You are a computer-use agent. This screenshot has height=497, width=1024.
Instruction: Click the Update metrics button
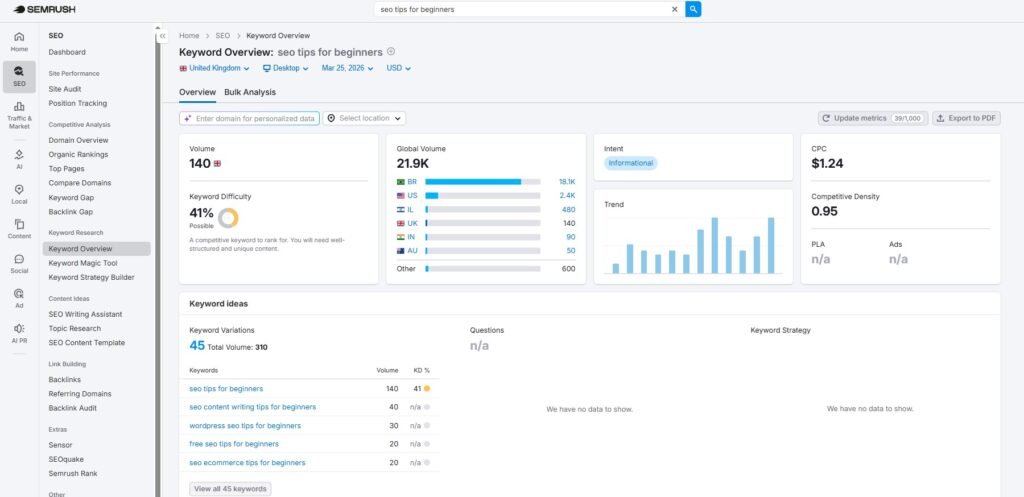point(872,118)
